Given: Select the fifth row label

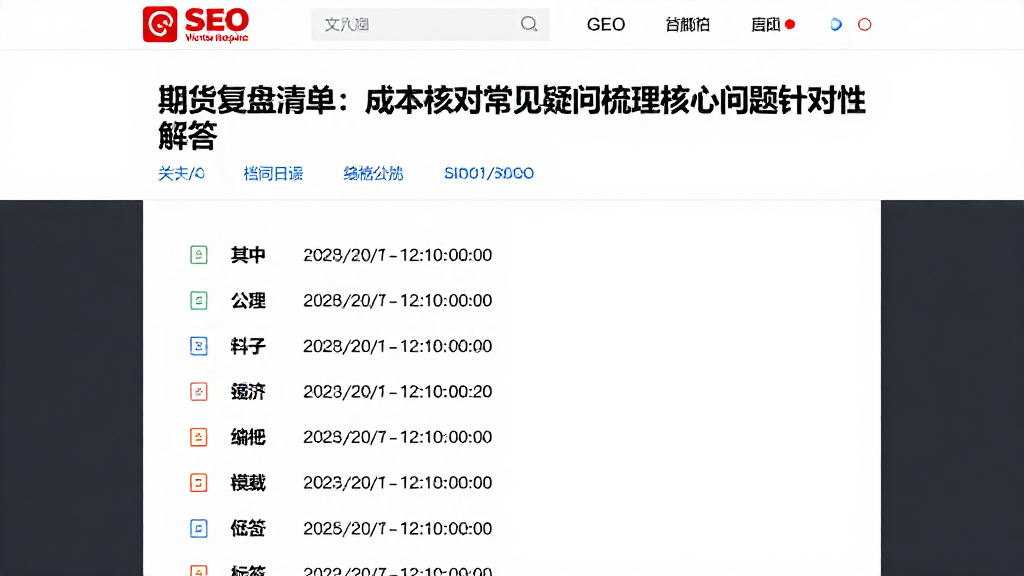Looking at the screenshot, I should coord(248,437).
